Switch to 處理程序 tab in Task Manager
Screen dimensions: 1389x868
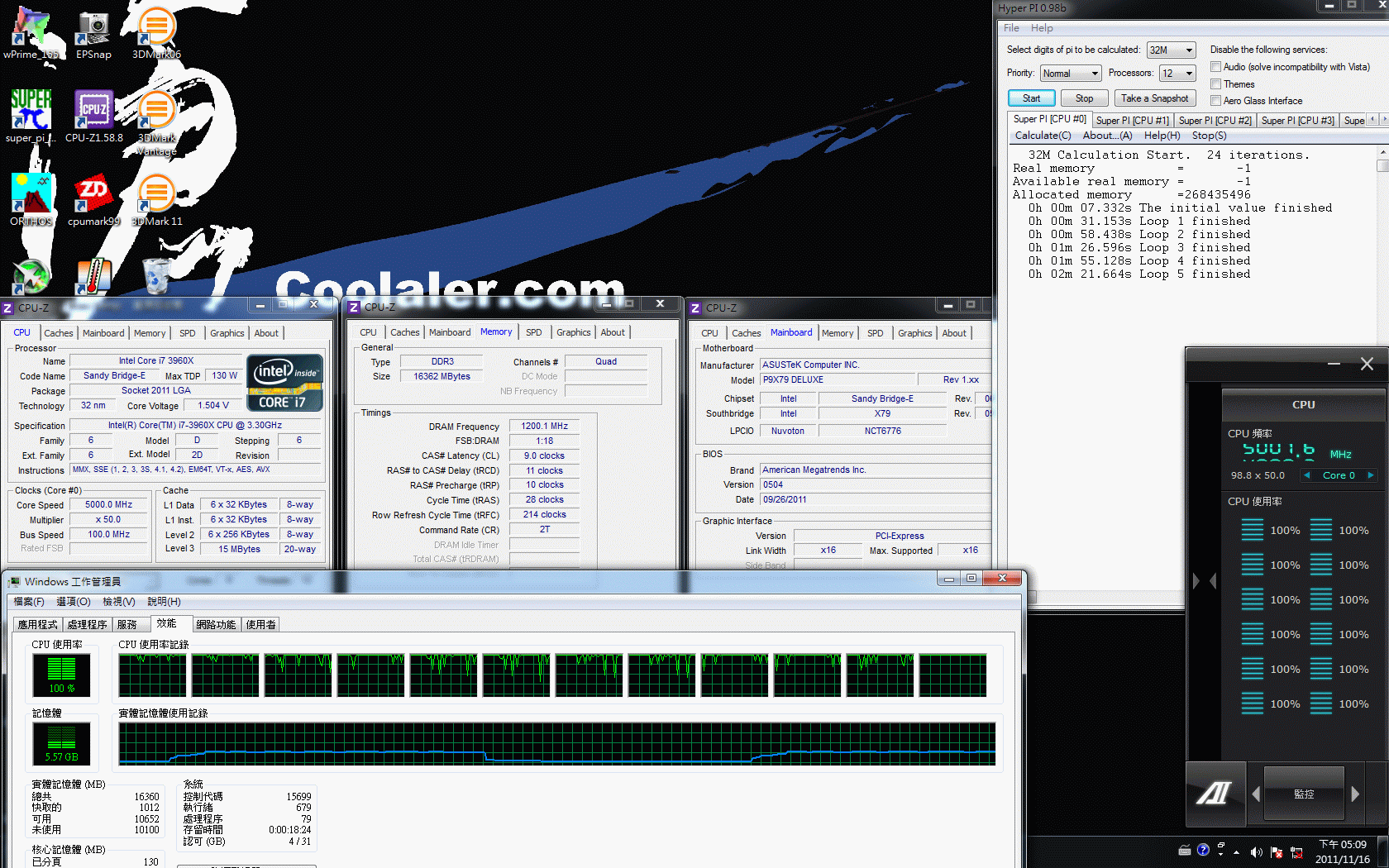tap(87, 625)
